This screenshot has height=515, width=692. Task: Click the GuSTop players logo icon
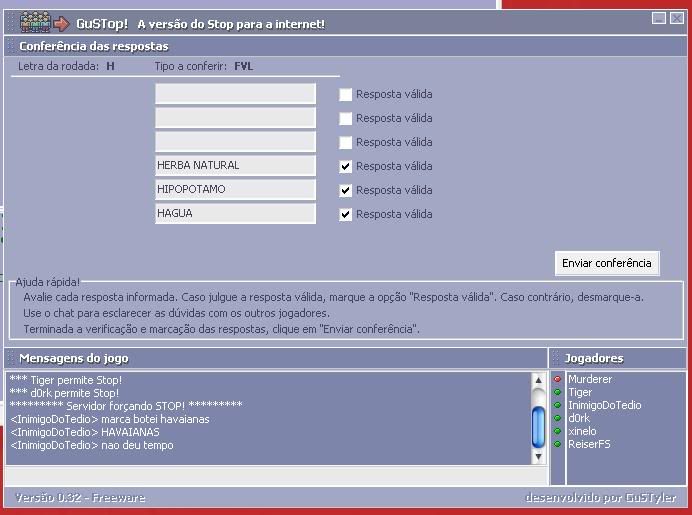point(35,22)
